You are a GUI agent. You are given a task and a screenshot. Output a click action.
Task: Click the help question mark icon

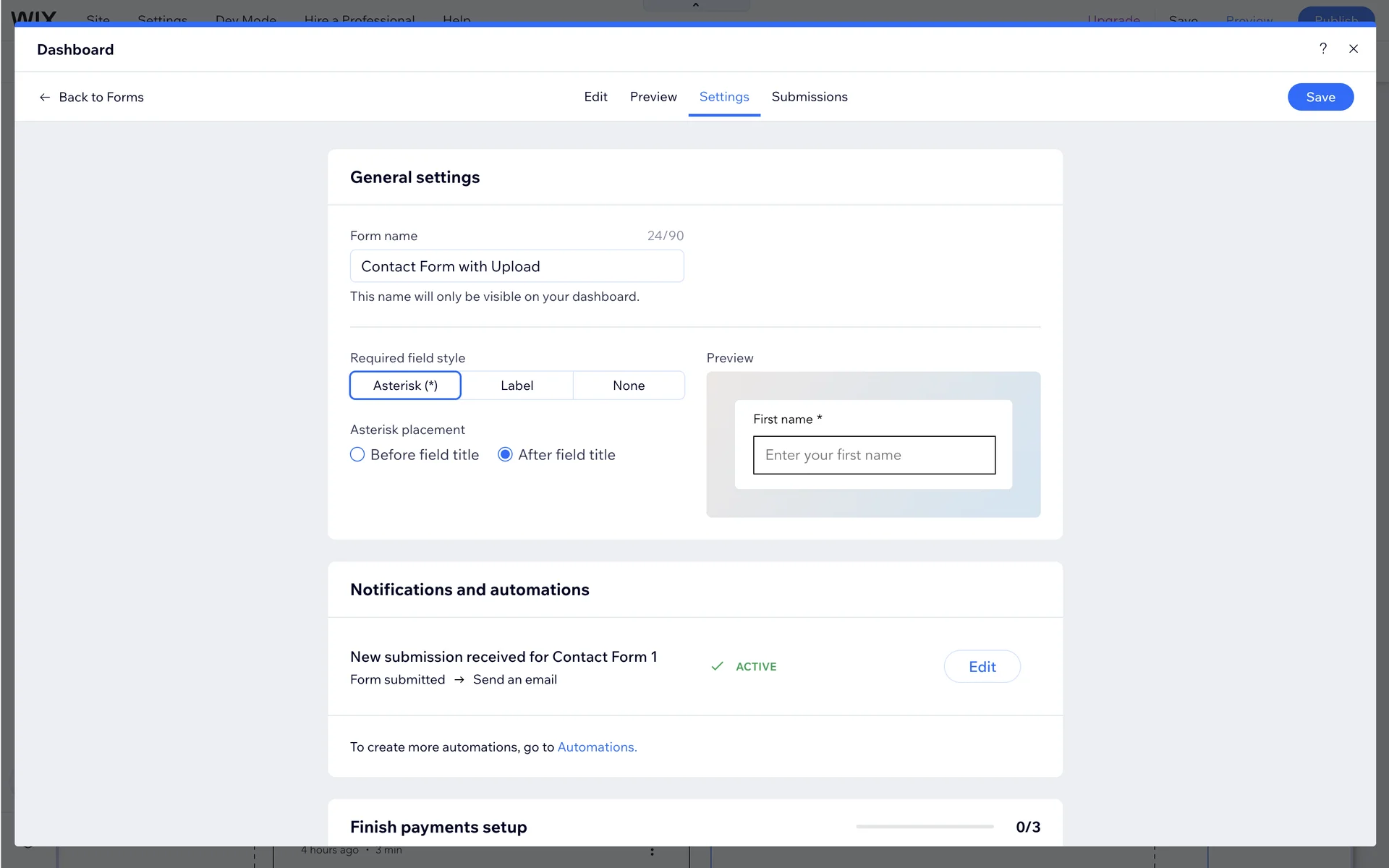(1323, 48)
